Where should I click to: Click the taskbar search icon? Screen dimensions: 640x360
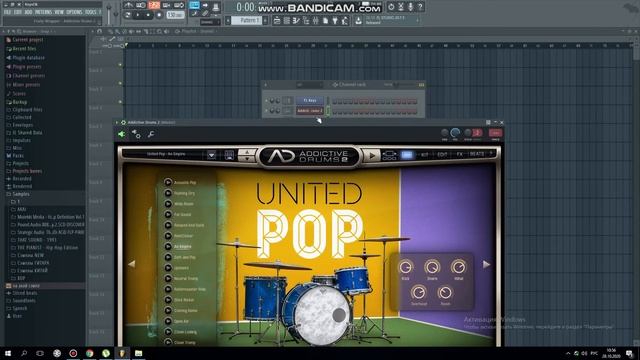(x=24, y=353)
